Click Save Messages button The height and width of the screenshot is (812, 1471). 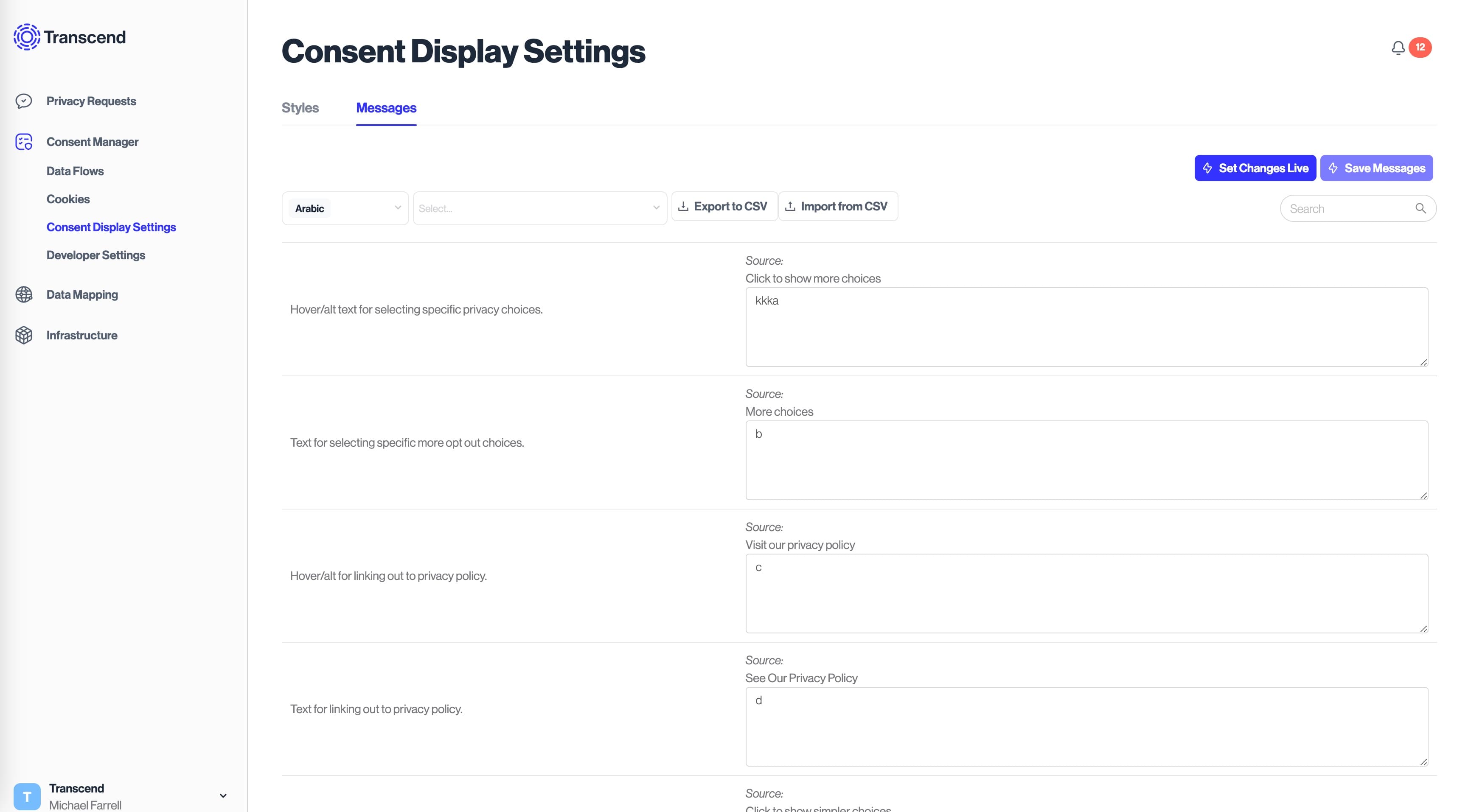pos(1376,168)
